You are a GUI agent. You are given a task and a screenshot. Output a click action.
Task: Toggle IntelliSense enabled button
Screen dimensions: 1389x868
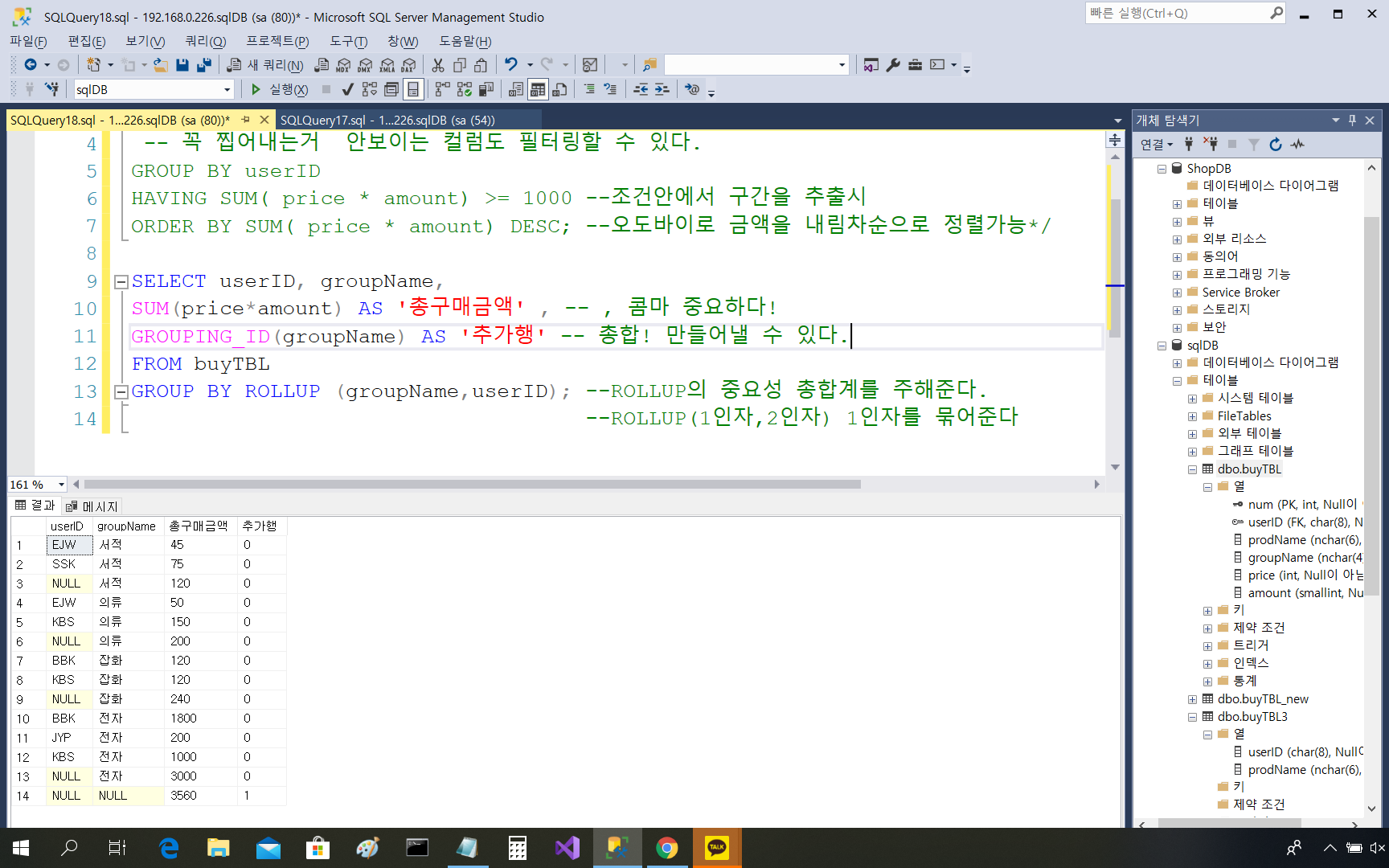coord(413,89)
